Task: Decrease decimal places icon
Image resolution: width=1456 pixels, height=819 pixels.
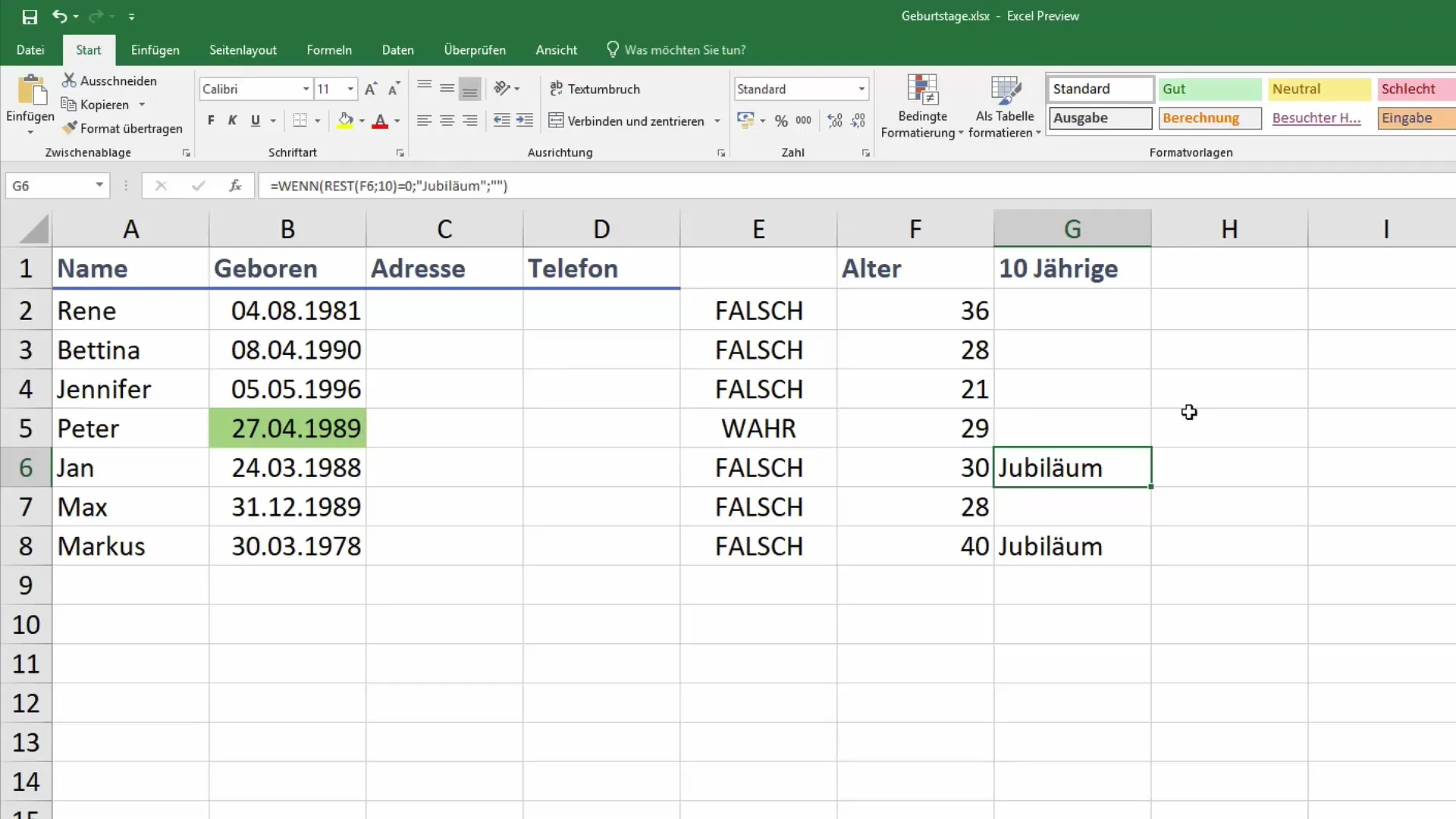Action: click(x=858, y=121)
